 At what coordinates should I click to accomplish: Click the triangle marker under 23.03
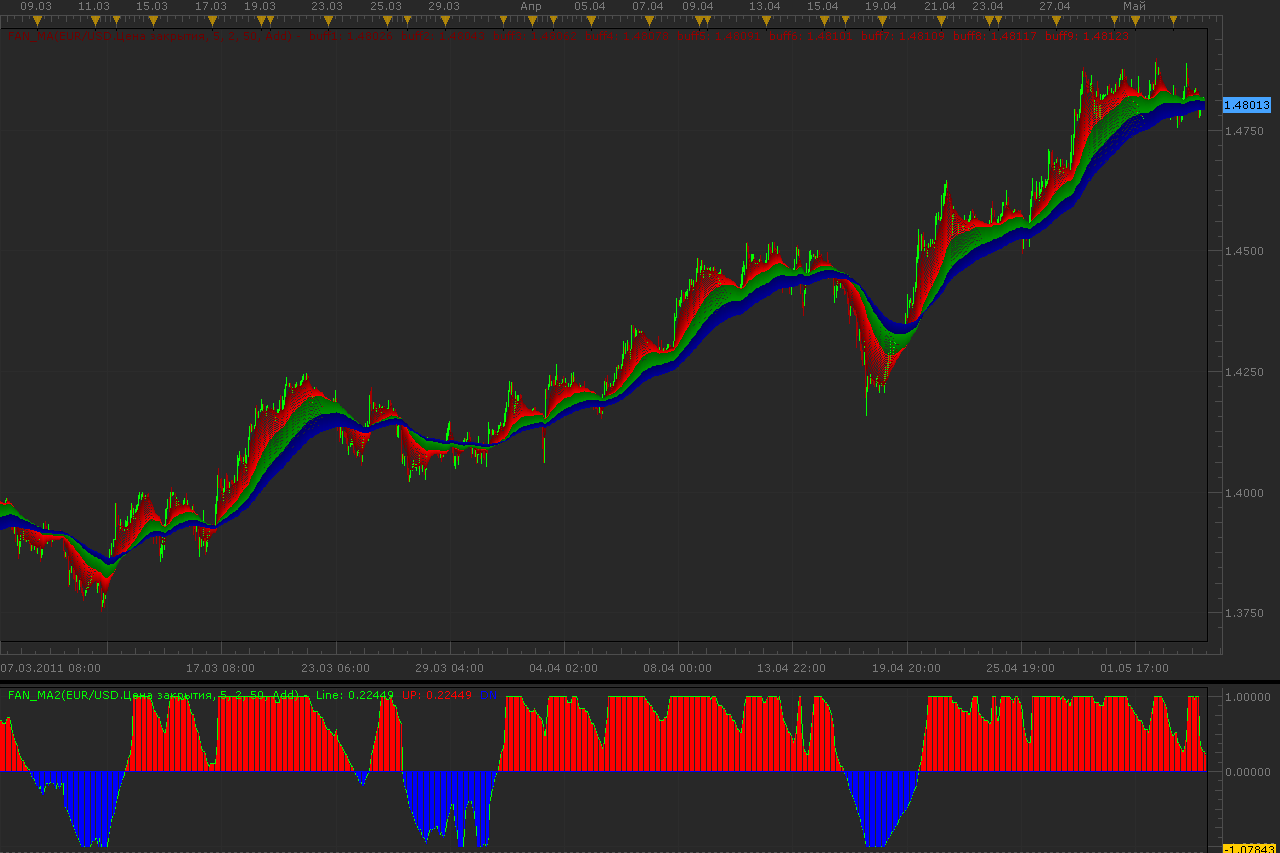[329, 20]
